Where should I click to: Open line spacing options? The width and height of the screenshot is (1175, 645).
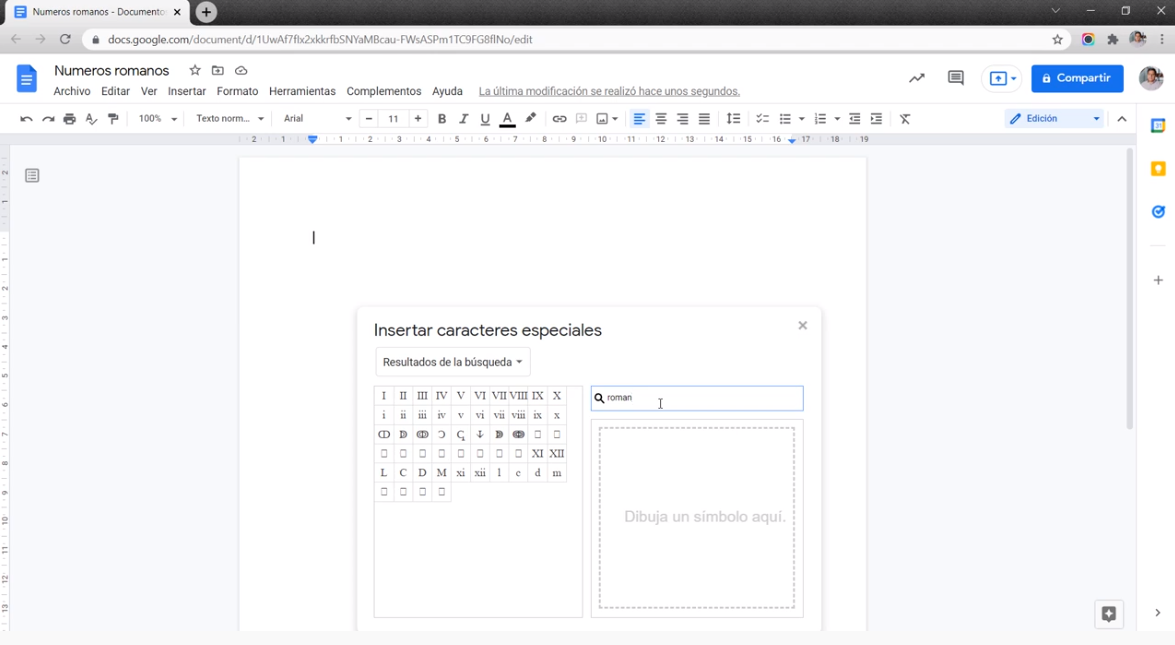[x=734, y=119]
